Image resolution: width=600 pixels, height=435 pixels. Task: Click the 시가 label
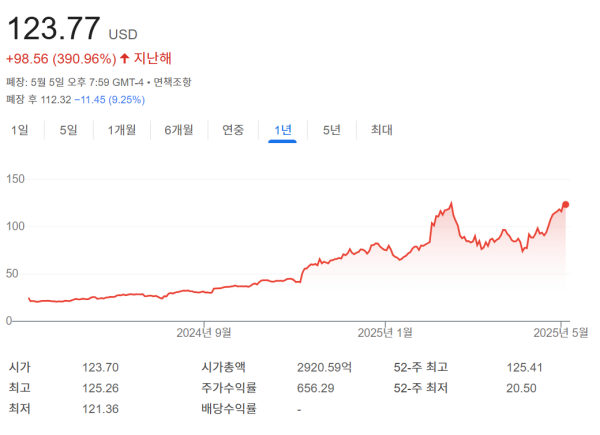coord(20,367)
